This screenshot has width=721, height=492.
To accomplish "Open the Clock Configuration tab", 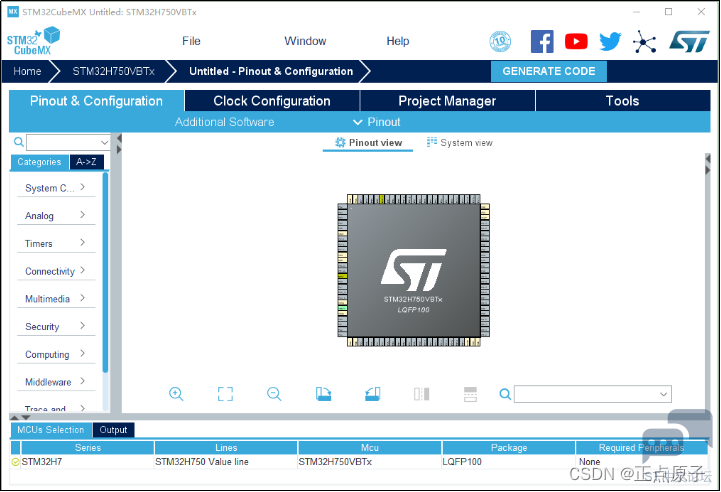I will click(x=272, y=101).
